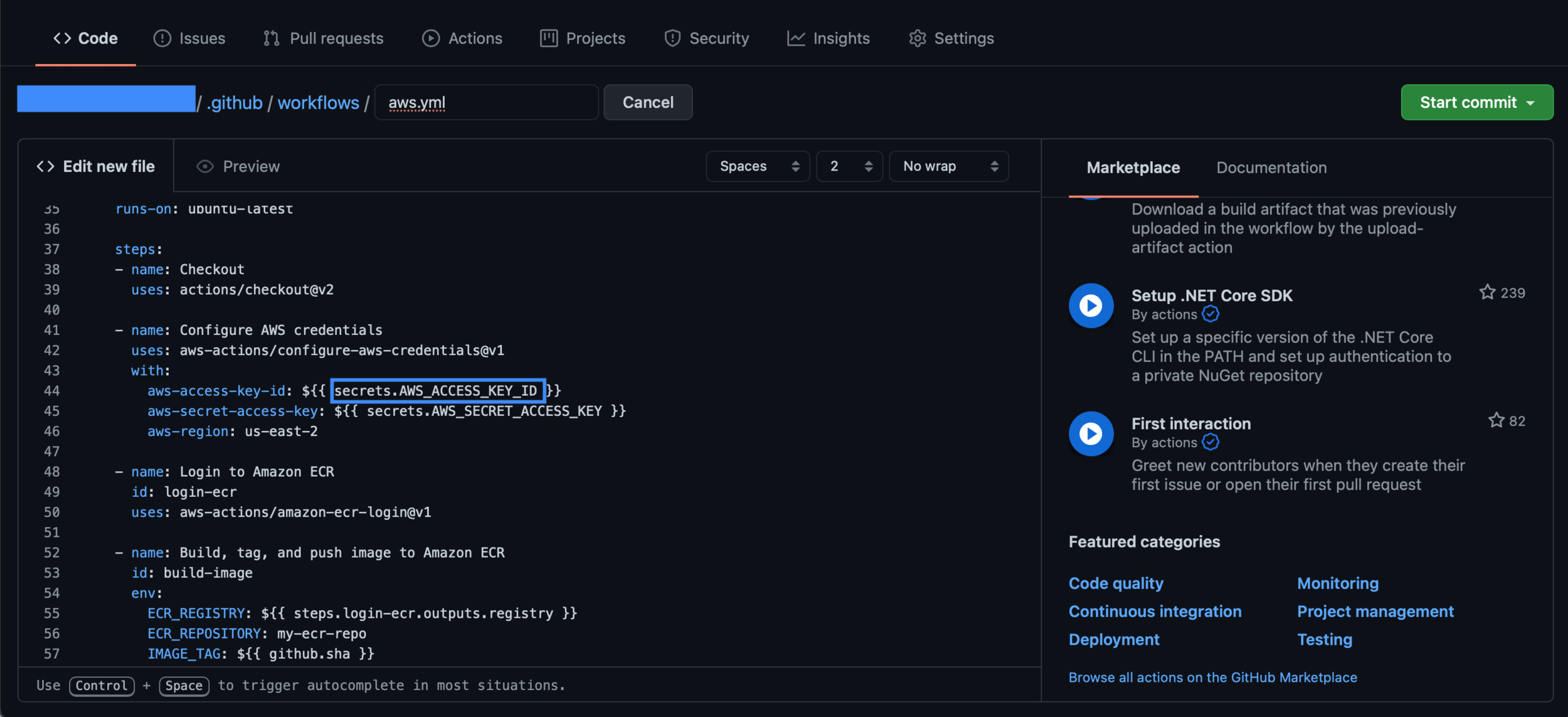The height and width of the screenshot is (717, 1568).
Task: Open Issues using its alert icon
Action: tap(161, 38)
